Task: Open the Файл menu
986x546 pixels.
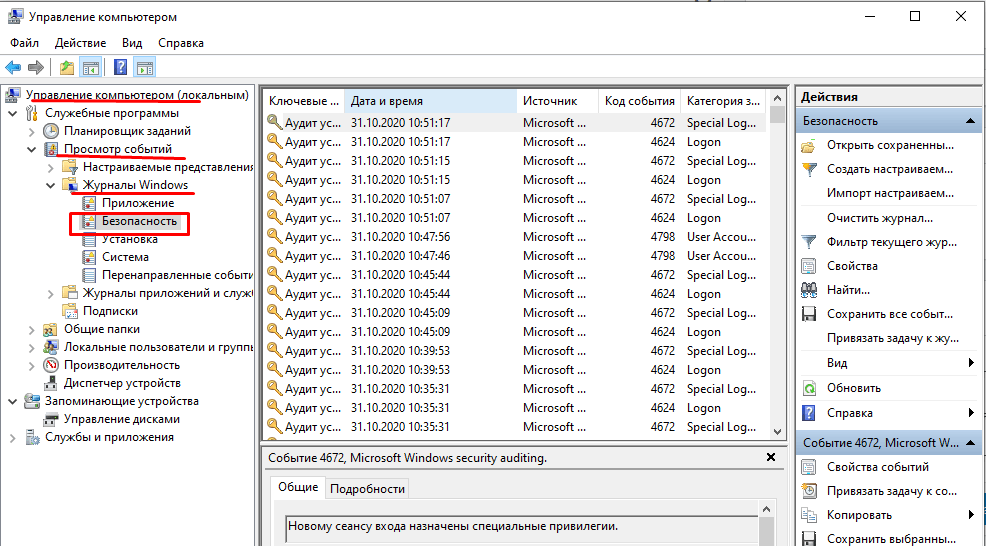Action: [25, 43]
